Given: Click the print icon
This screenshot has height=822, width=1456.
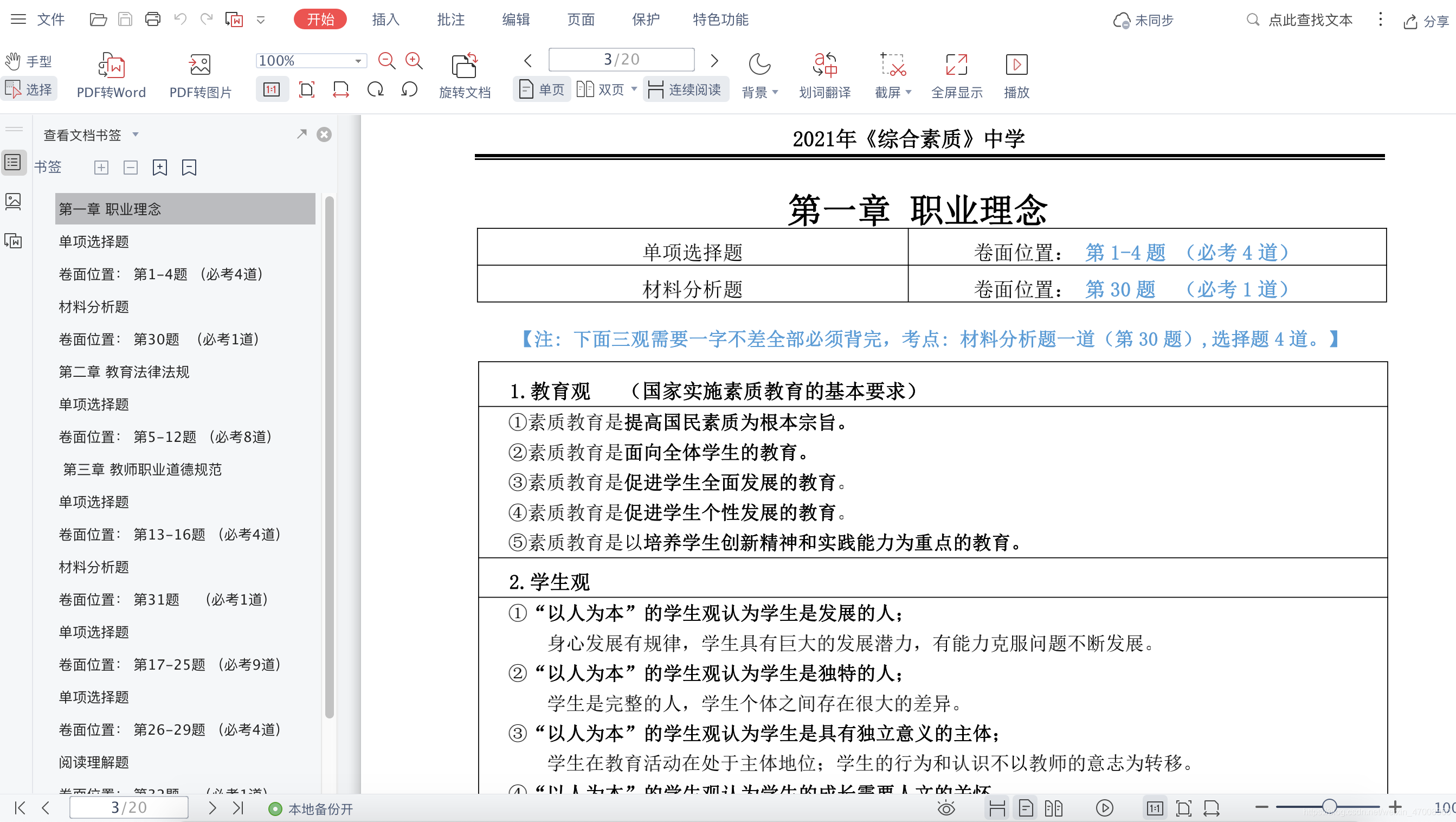Looking at the screenshot, I should pos(152,20).
